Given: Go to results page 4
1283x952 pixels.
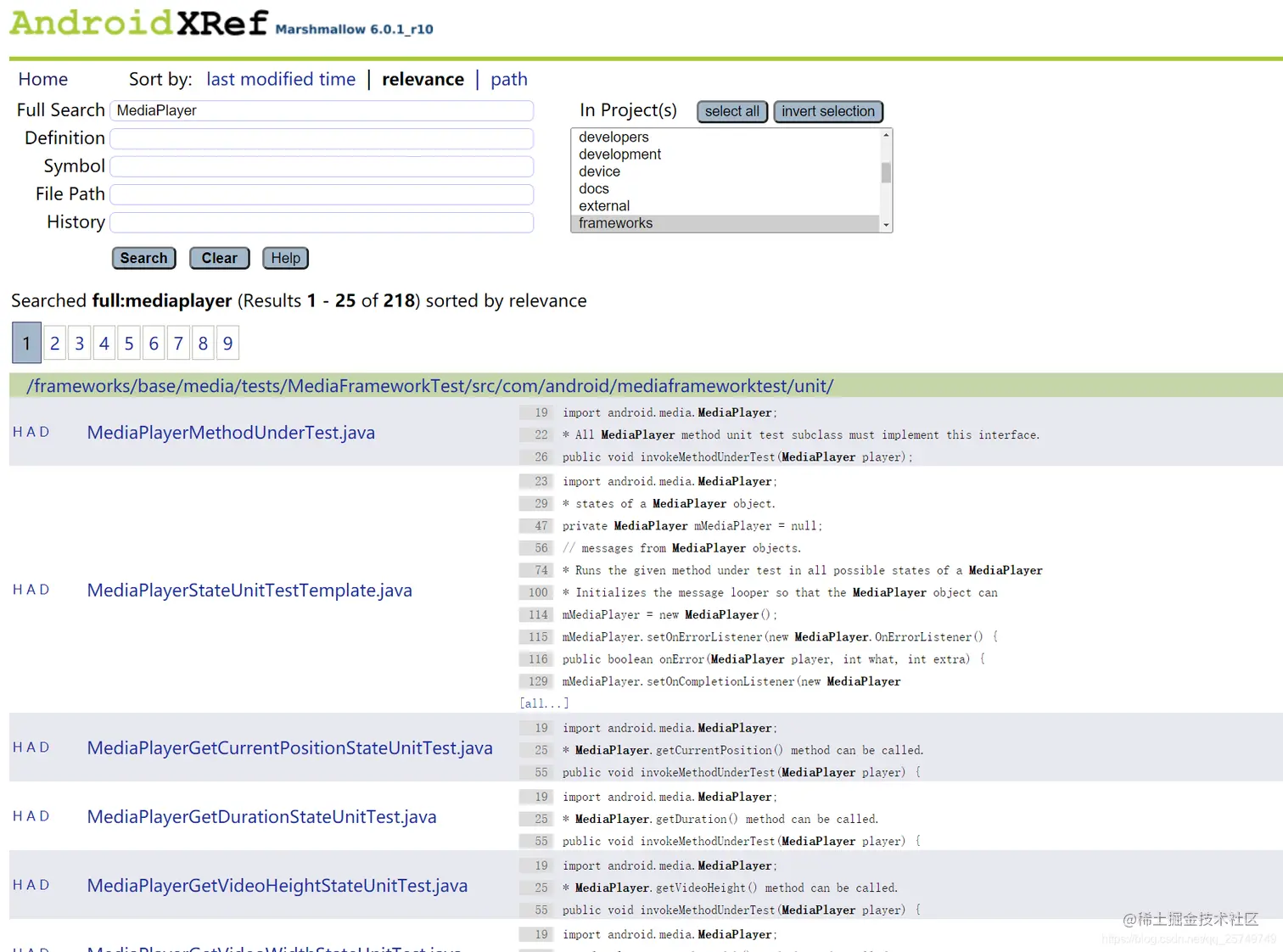Looking at the screenshot, I should coord(104,344).
